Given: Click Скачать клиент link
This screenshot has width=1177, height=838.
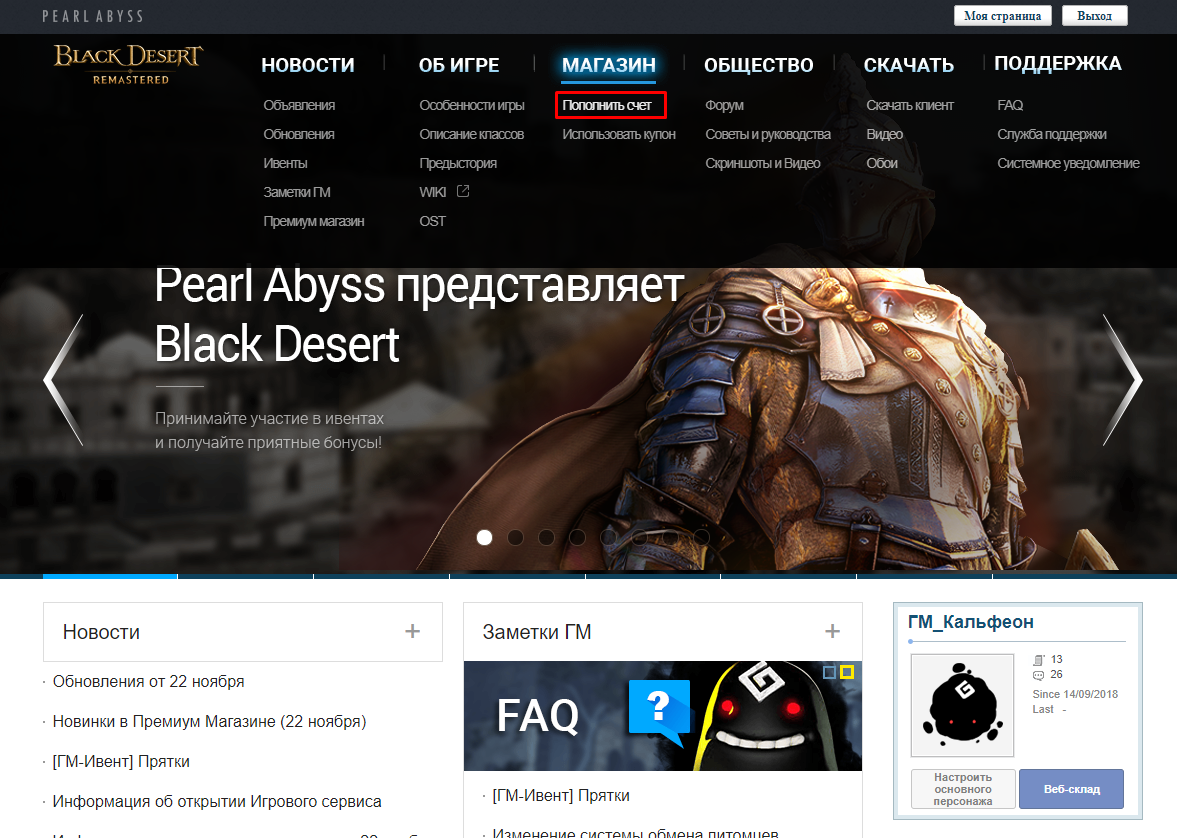Looking at the screenshot, I should pyautogui.click(x=910, y=105).
